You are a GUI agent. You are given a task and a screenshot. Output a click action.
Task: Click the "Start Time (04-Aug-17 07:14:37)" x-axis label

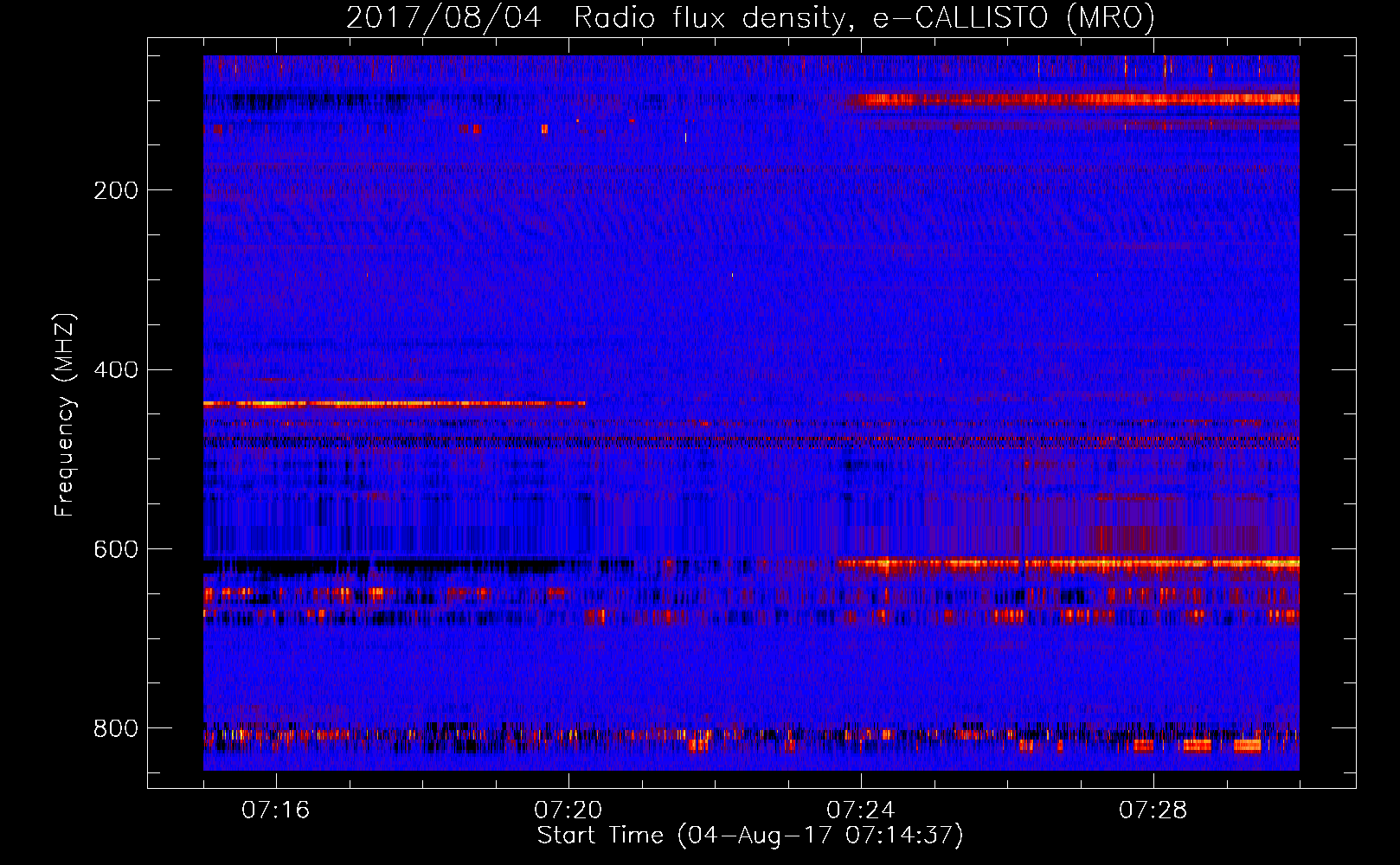[x=750, y=836]
